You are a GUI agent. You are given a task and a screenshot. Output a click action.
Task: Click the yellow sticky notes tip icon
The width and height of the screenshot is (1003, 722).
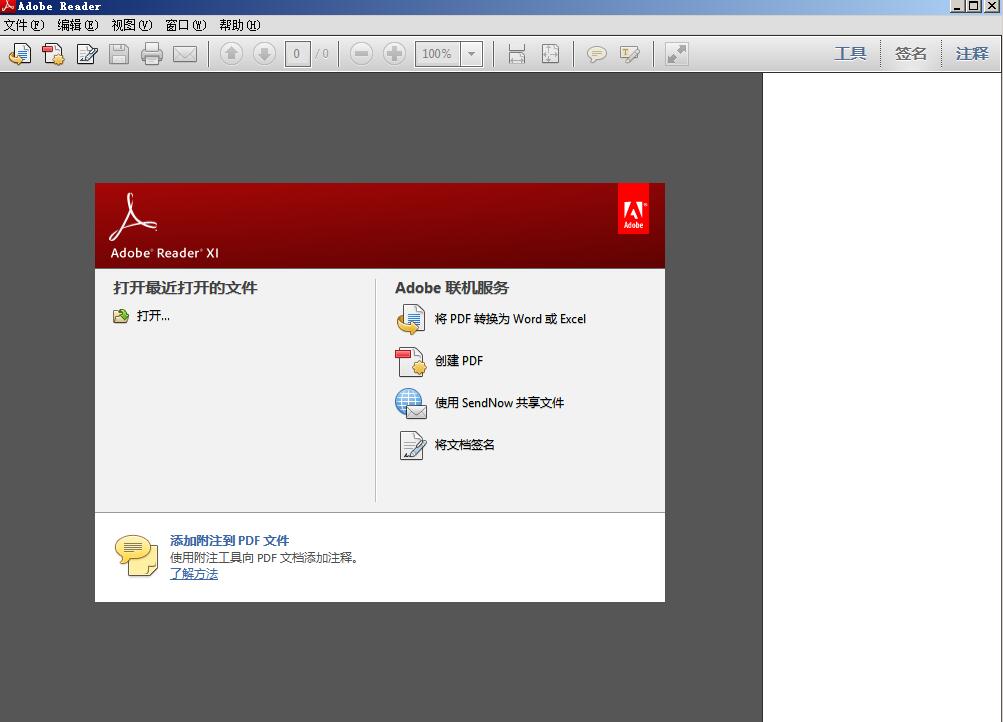pyautogui.click(x=136, y=555)
